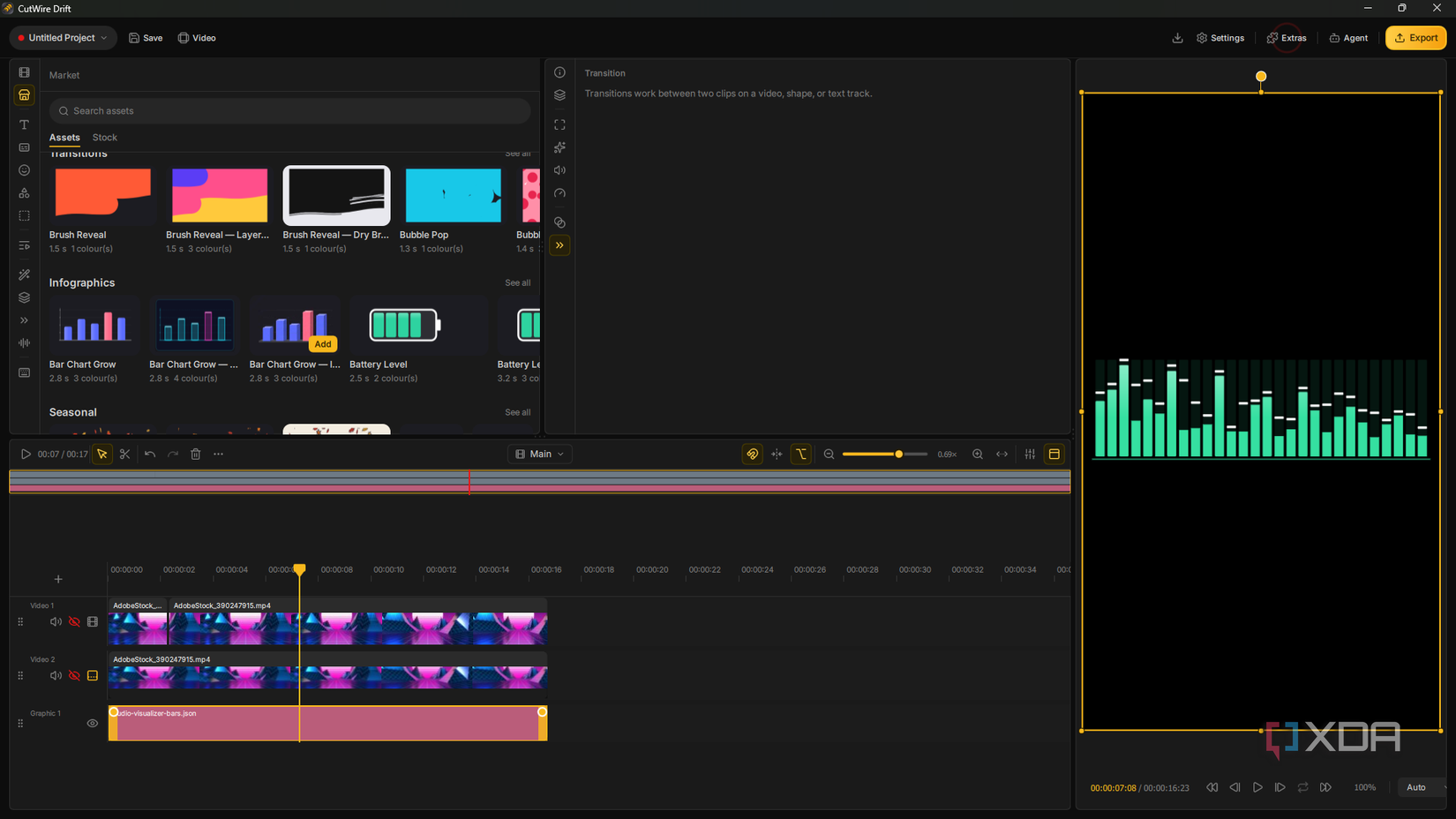Expand the Untitled Project dropdown
1456x819 pixels.
tap(63, 38)
